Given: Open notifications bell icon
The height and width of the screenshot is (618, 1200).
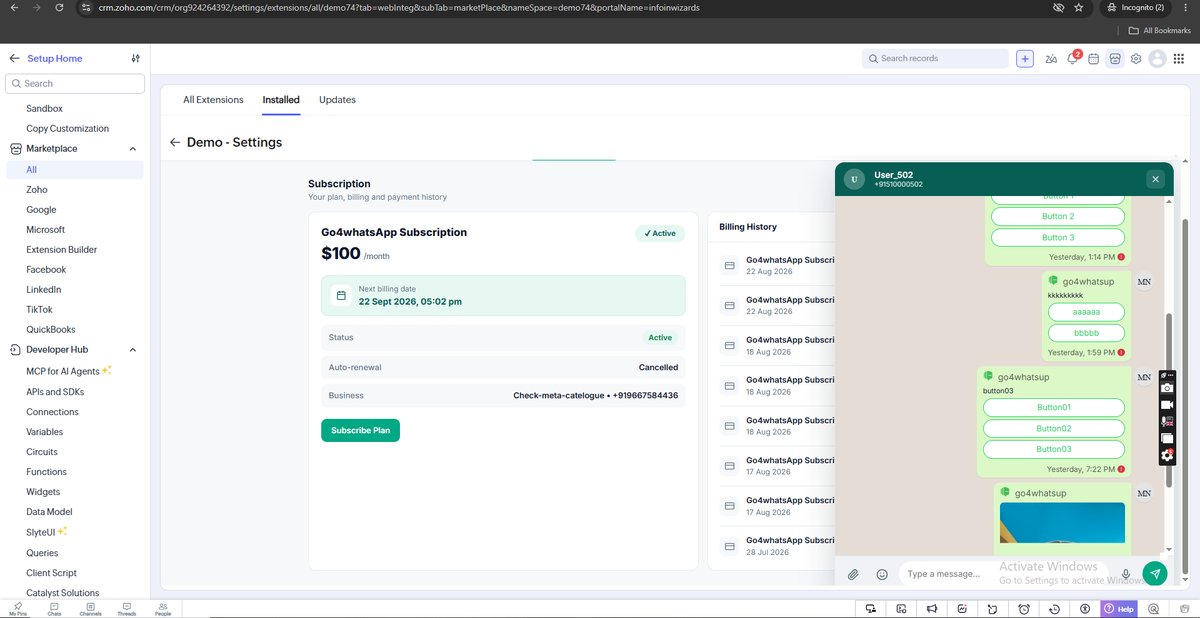Looking at the screenshot, I should [1072, 59].
